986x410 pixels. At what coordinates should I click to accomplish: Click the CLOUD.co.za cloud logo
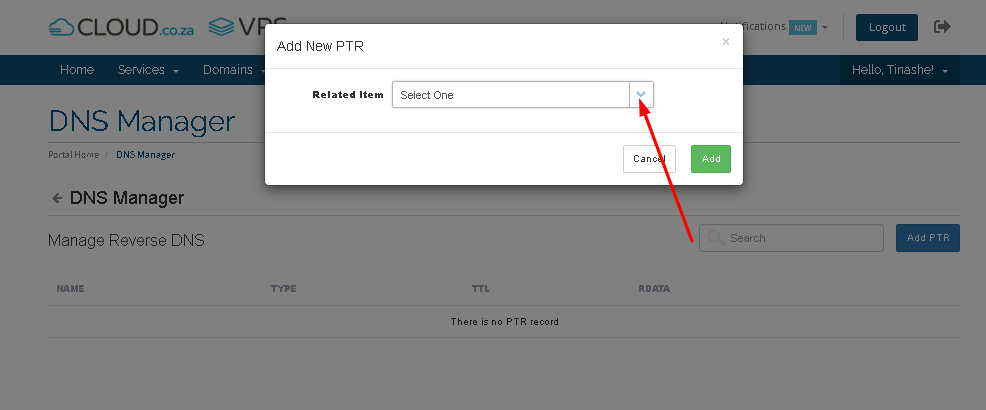[x=121, y=27]
